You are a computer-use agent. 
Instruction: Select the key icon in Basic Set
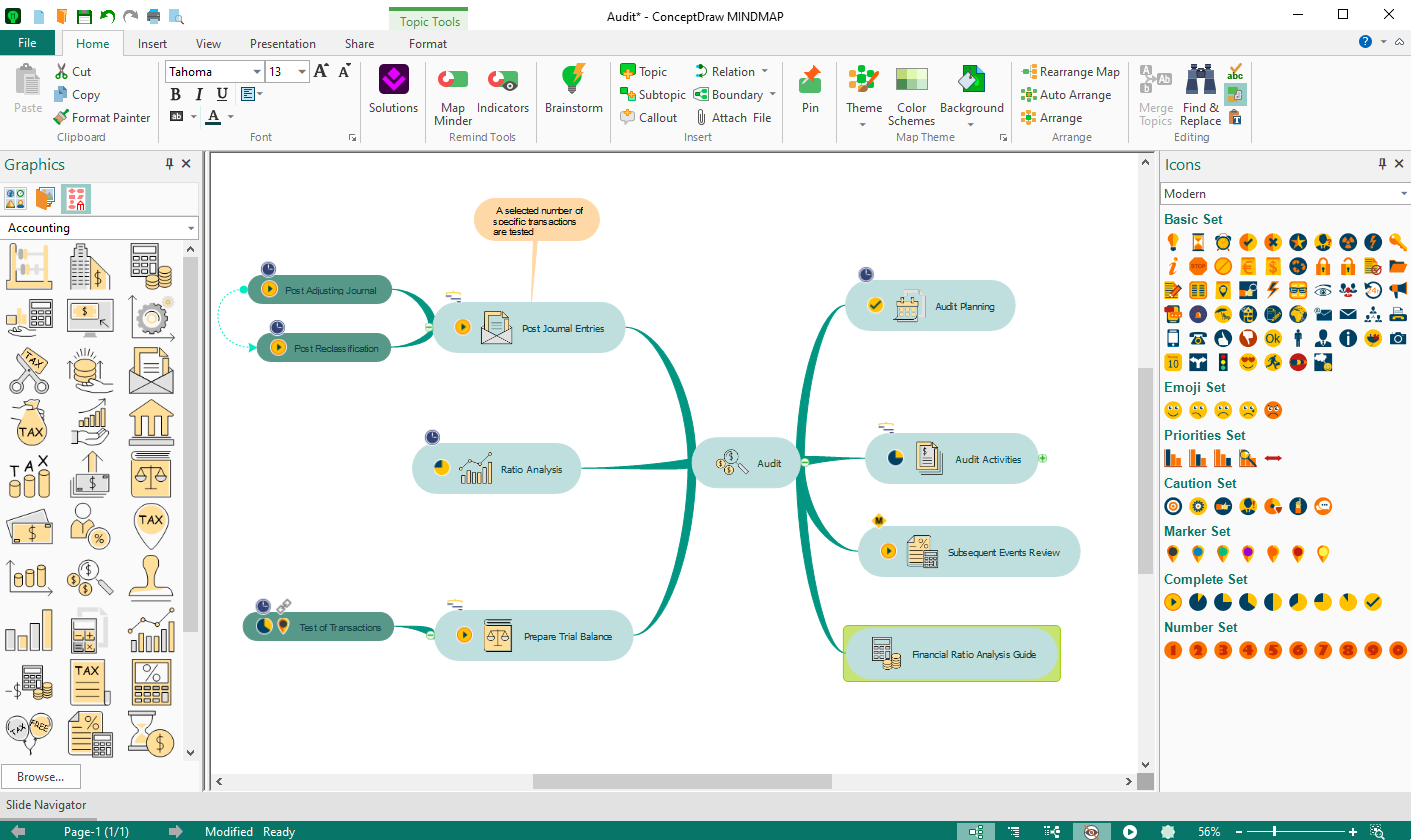[x=1398, y=242]
